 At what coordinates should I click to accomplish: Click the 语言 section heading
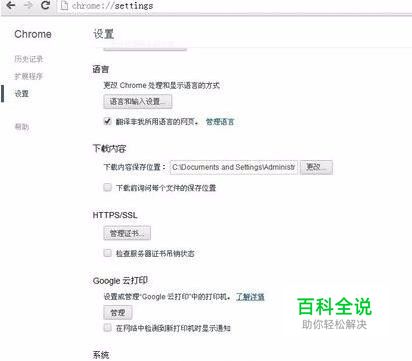tap(101, 69)
